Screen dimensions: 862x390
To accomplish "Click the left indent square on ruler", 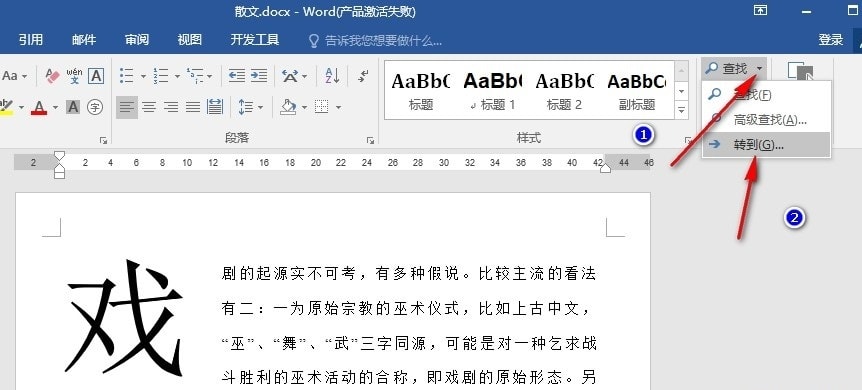I will coord(59,174).
